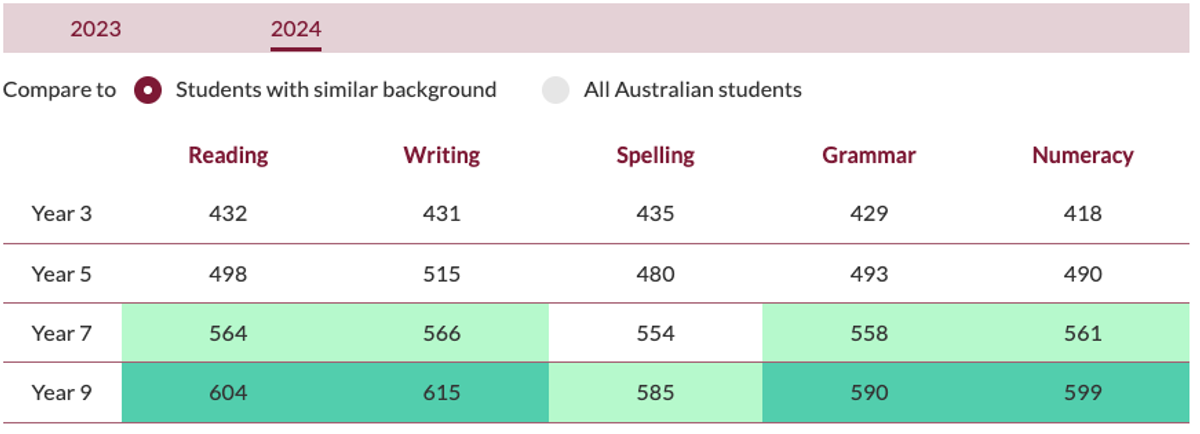Click Year 5 Writing score 515
The height and width of the screenshot is (434, 1200).
pyautogui.click(x=441, y=273)
